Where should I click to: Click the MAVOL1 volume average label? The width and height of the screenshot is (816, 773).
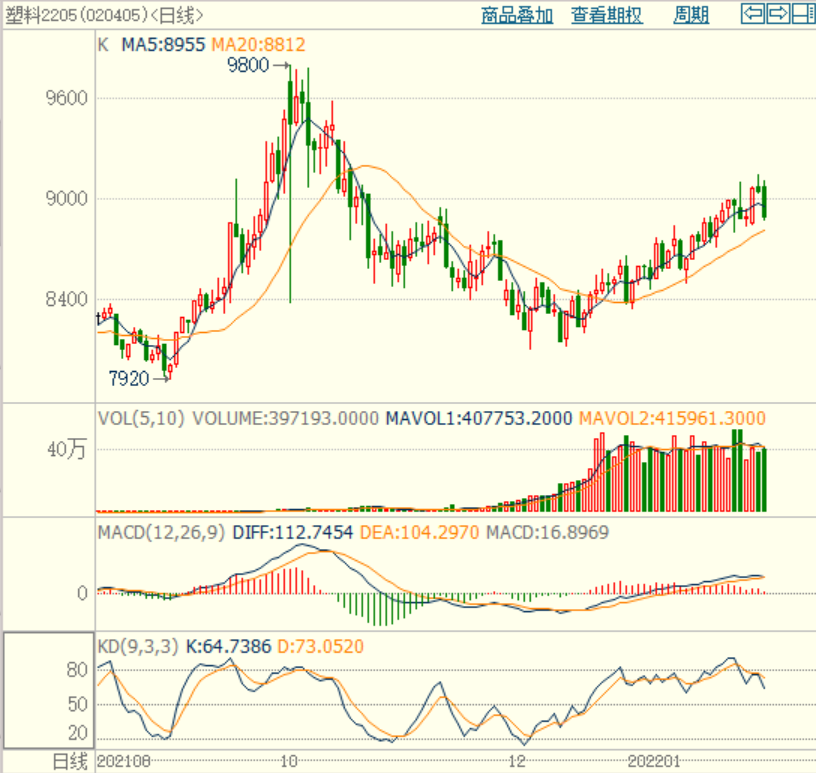pyautogui.click(x=478, y=419)
